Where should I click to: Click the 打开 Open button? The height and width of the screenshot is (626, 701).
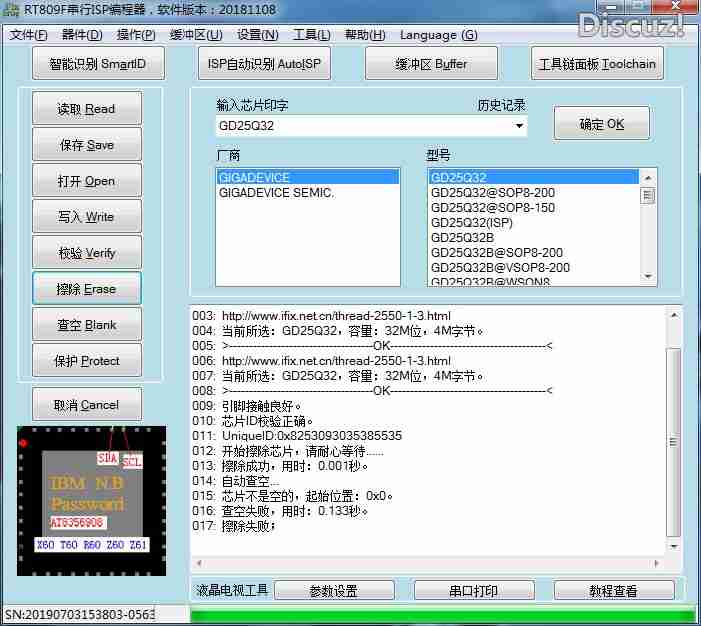point(87,181)
